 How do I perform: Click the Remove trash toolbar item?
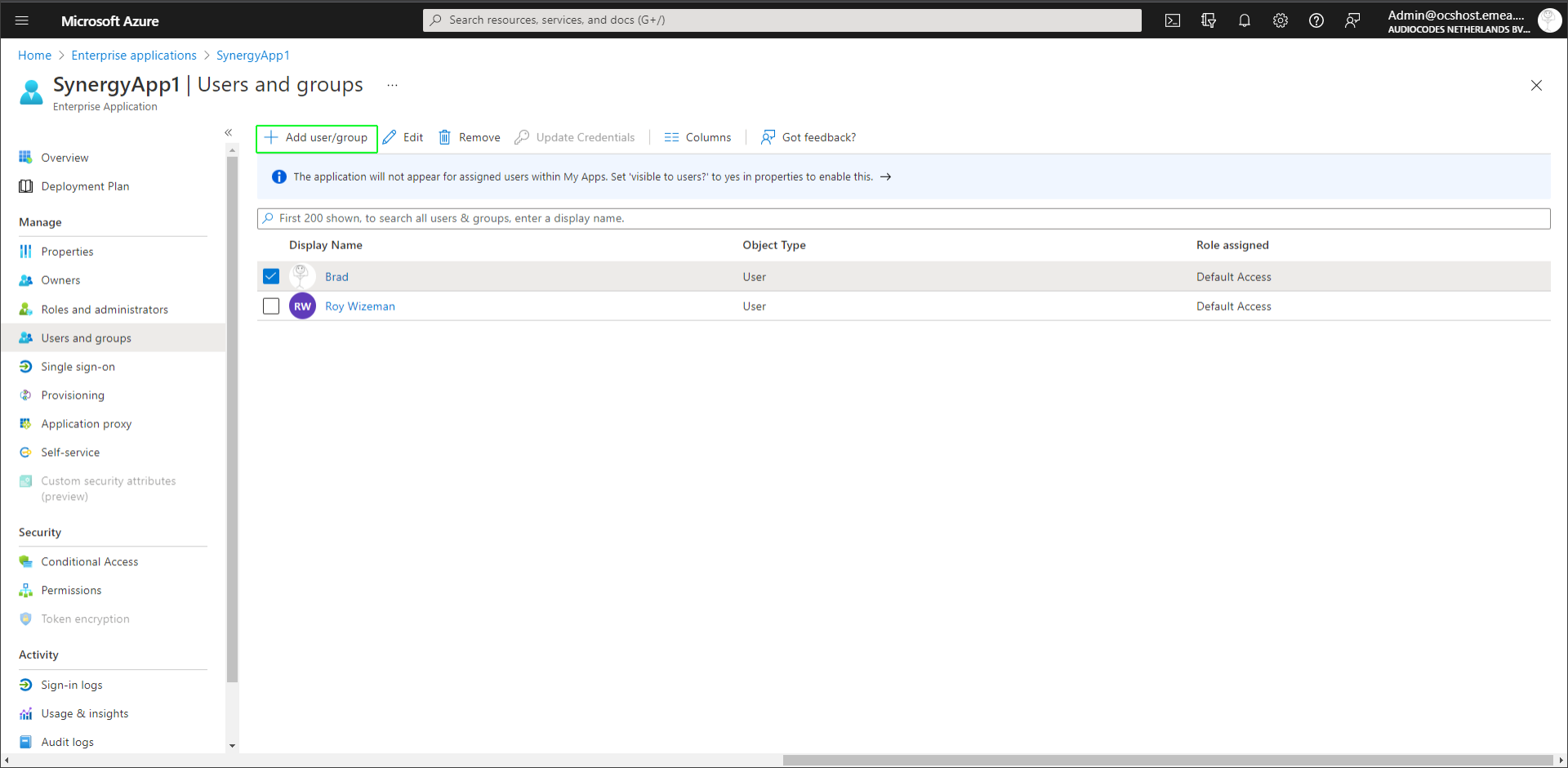[470, 138]
